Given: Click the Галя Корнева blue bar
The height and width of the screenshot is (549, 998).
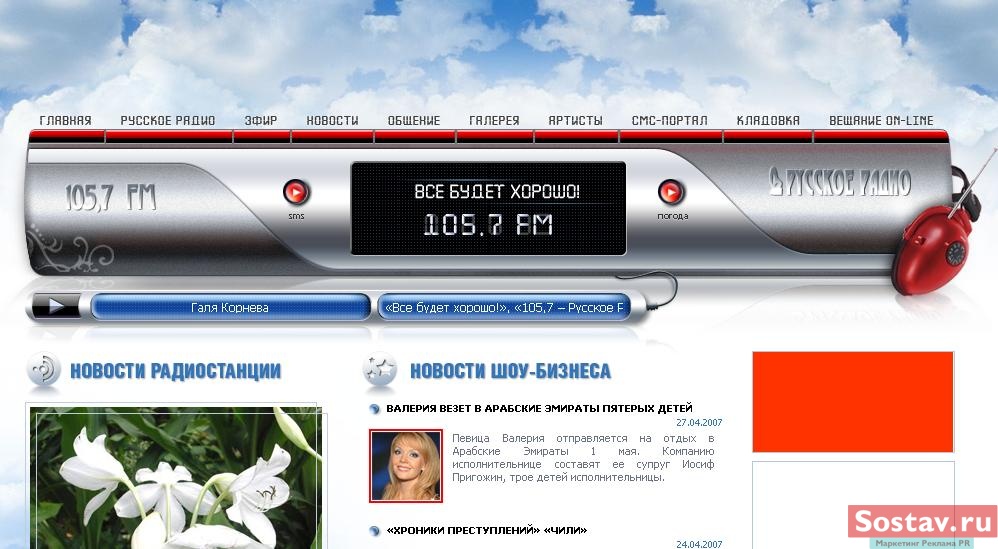Looking at the screenshot, I should point(230,307).
